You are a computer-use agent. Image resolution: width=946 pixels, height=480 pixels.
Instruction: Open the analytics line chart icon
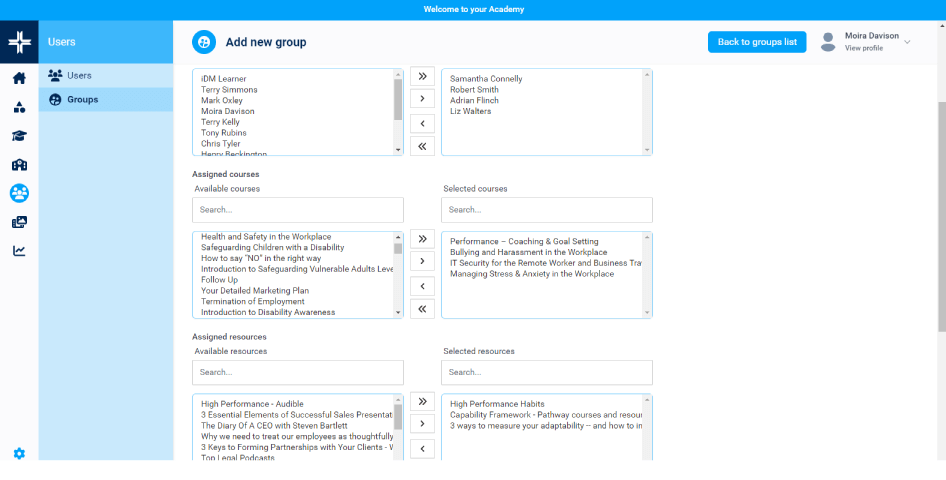pos(19,251)
